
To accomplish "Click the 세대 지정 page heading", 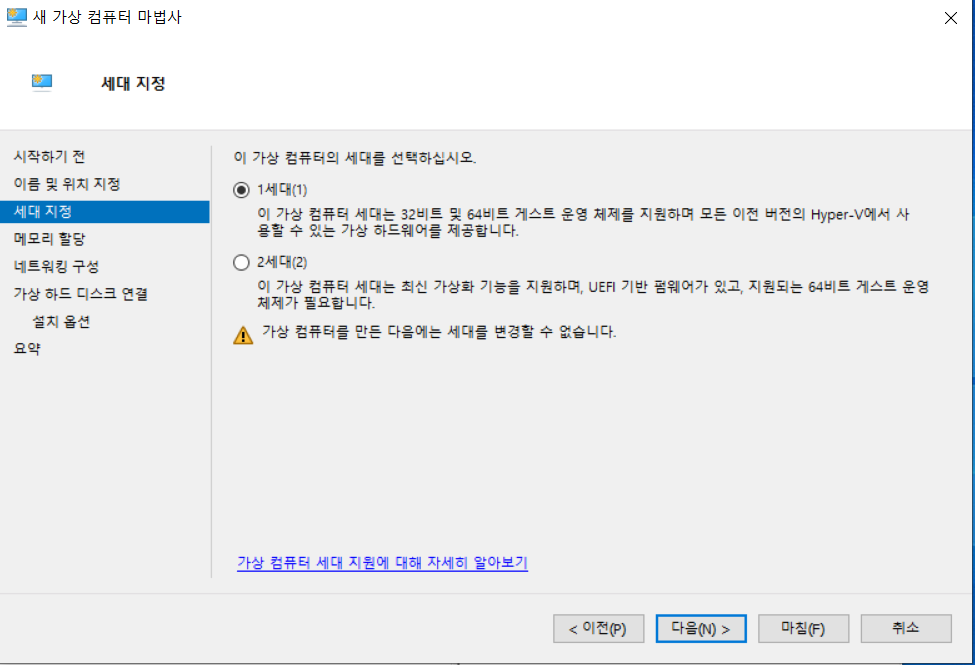I will (x=133, y=83).
